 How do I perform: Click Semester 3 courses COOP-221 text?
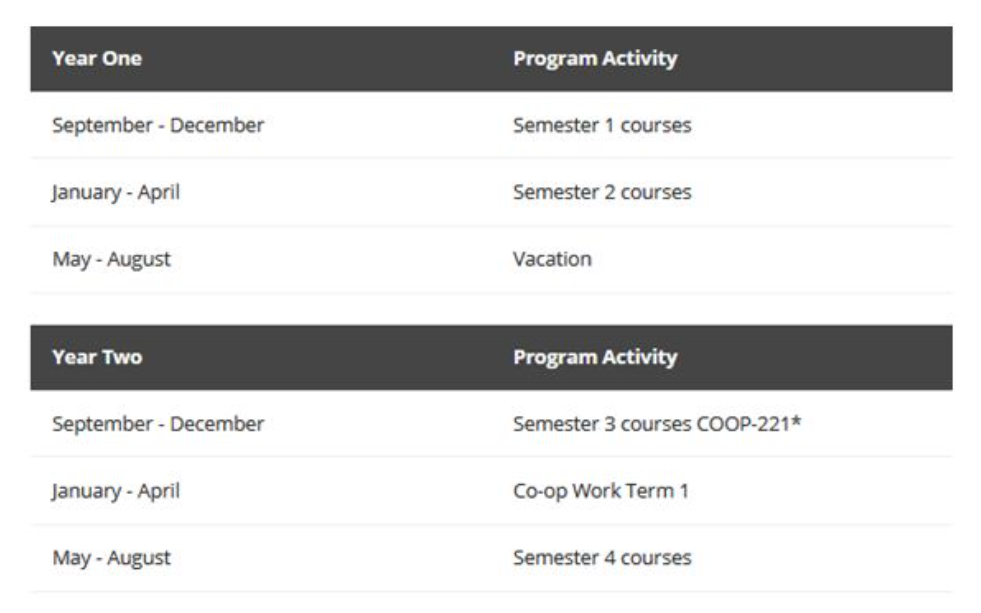click(x=658, y=424)
